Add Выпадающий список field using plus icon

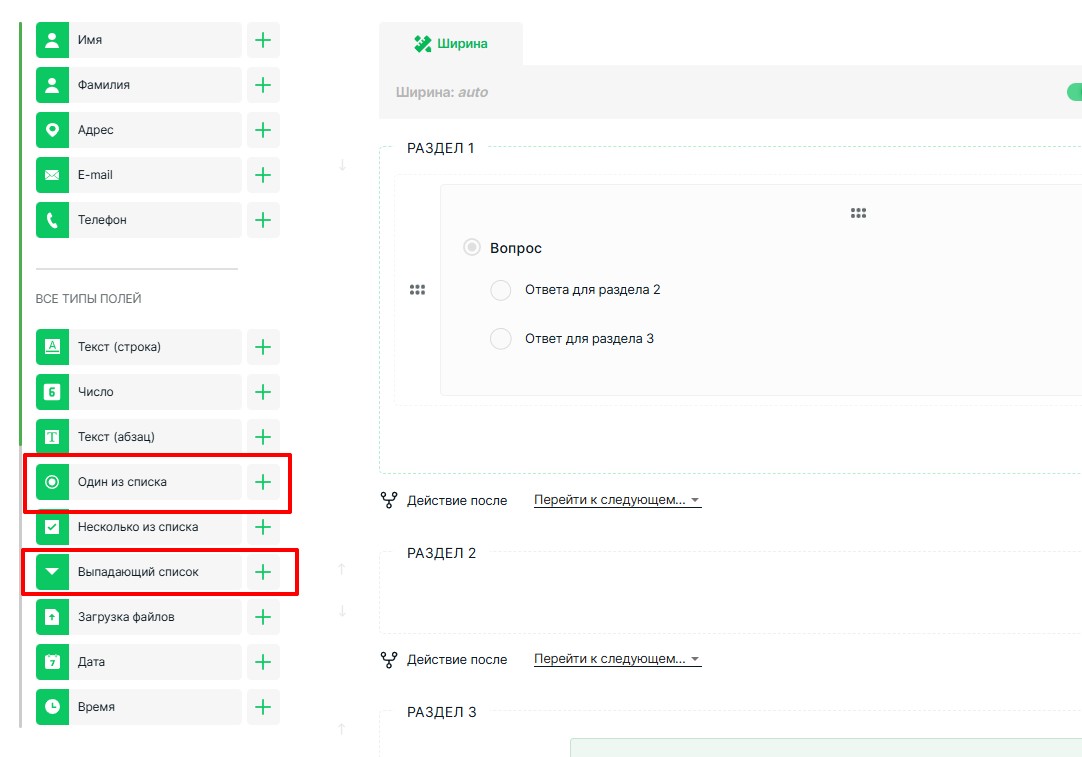263,572
